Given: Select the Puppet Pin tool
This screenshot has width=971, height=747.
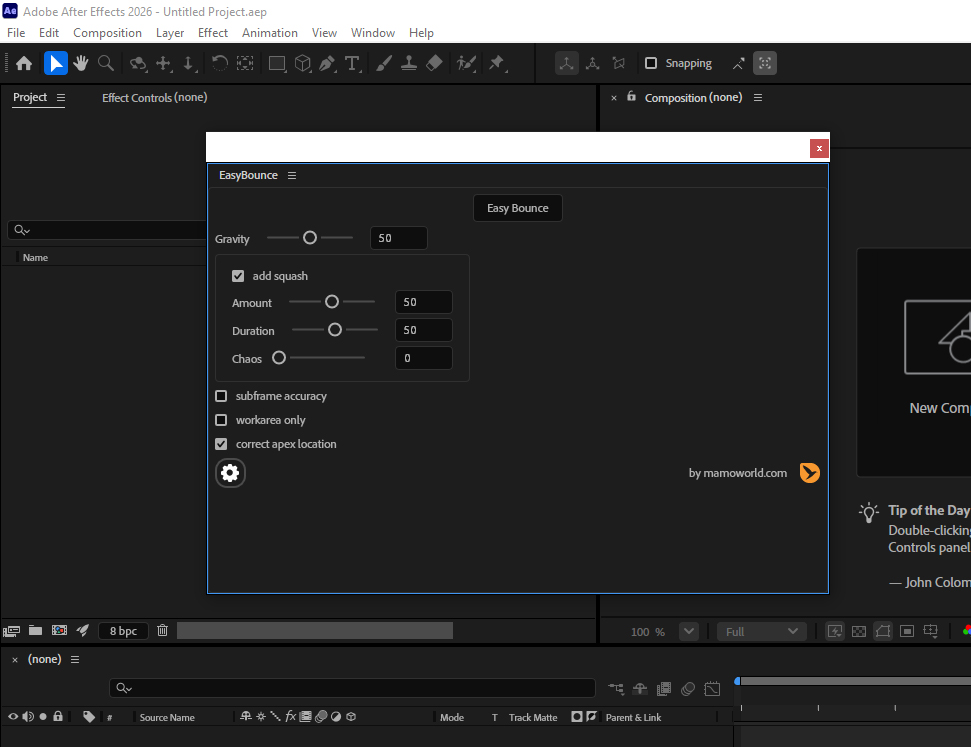Looking at the screenshot, I should tap(497, 63).
